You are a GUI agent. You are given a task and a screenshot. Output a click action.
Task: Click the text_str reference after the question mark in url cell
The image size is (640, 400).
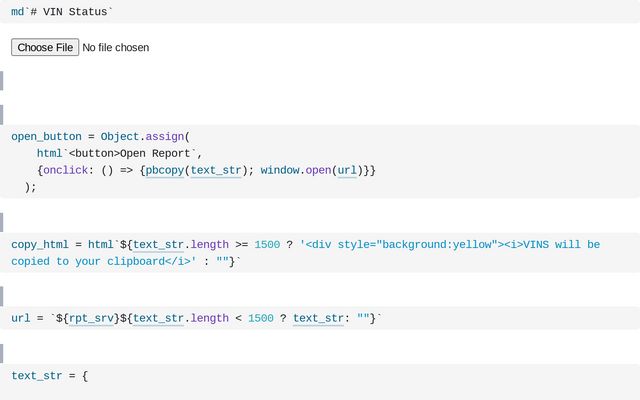(318, 318)
